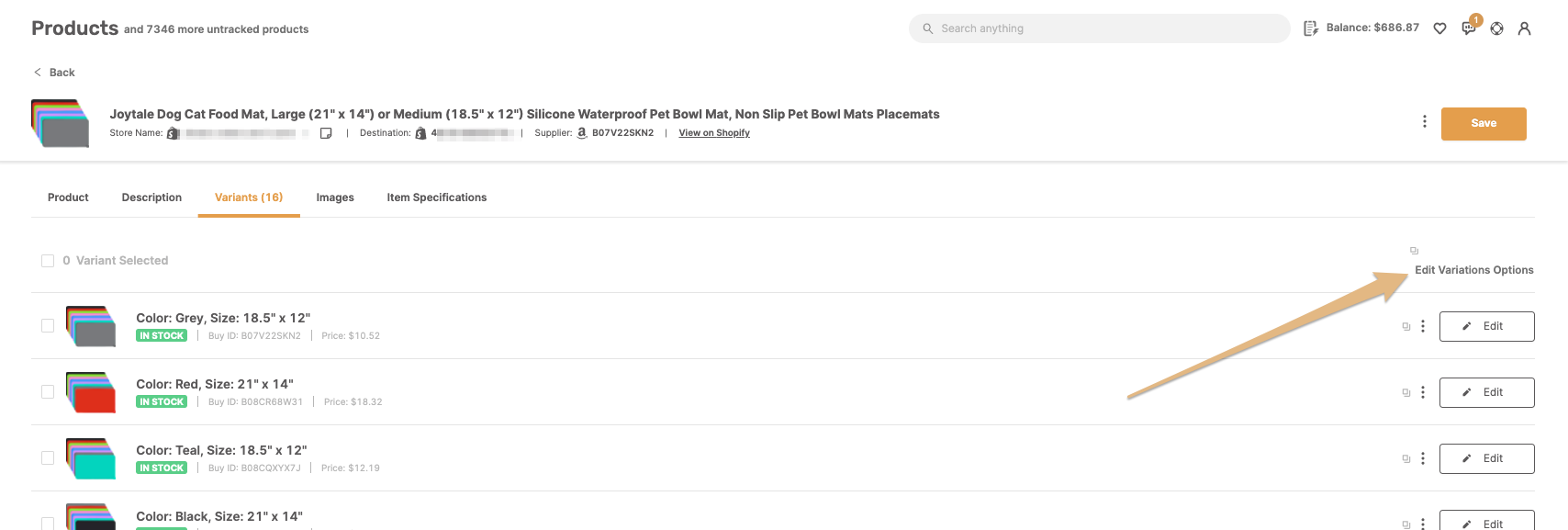Click the Teal variant thumbnail image
Image resolution: width=1568 pixels, height=530 pixels.
[91, 458]
